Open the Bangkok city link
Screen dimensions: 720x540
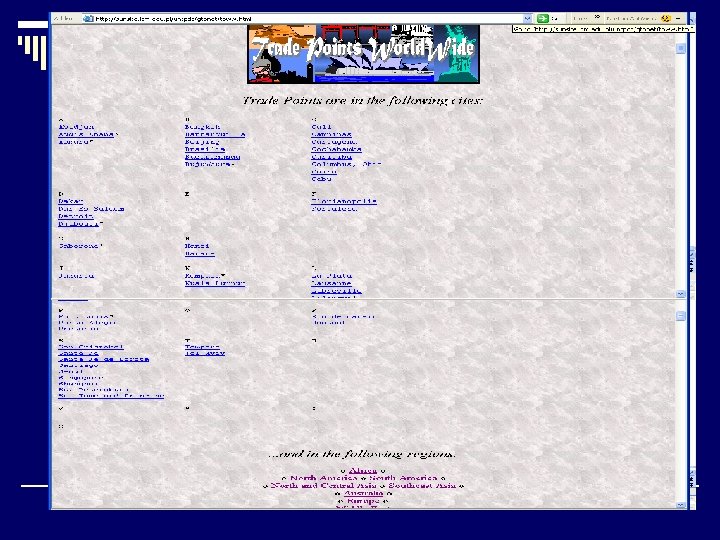click(202, 127)
